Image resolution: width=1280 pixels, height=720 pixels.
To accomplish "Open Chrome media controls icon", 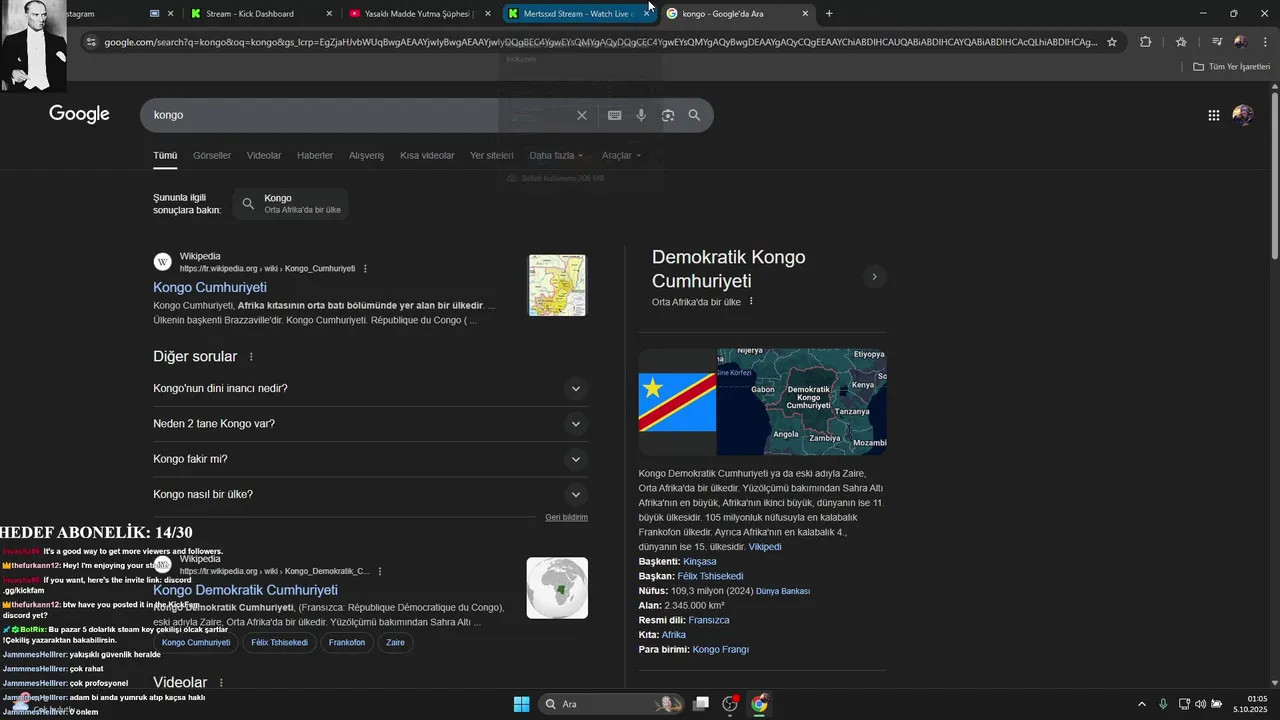I will click(x=1217, y=42).
